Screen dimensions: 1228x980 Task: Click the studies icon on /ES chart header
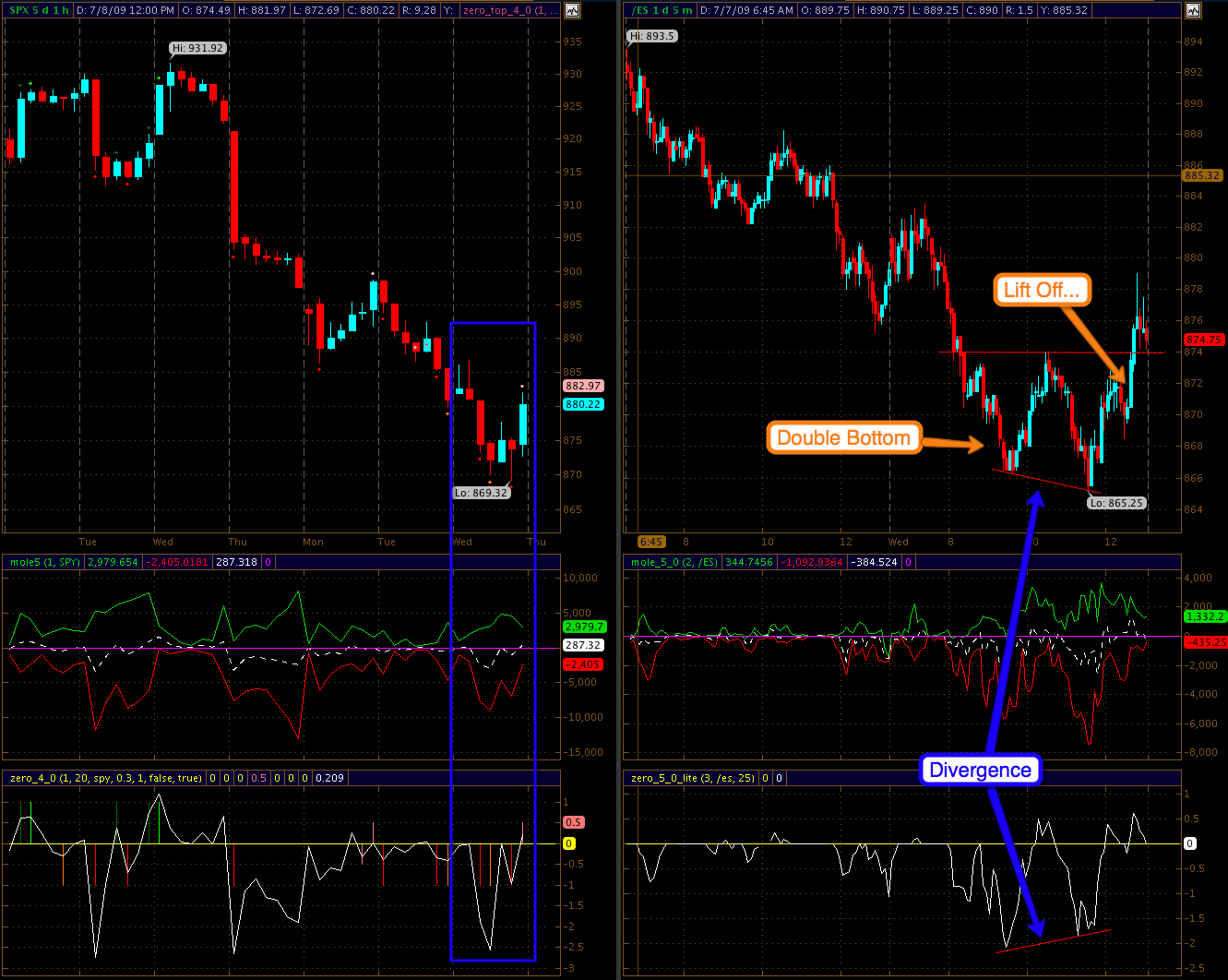coord(1193,10)
